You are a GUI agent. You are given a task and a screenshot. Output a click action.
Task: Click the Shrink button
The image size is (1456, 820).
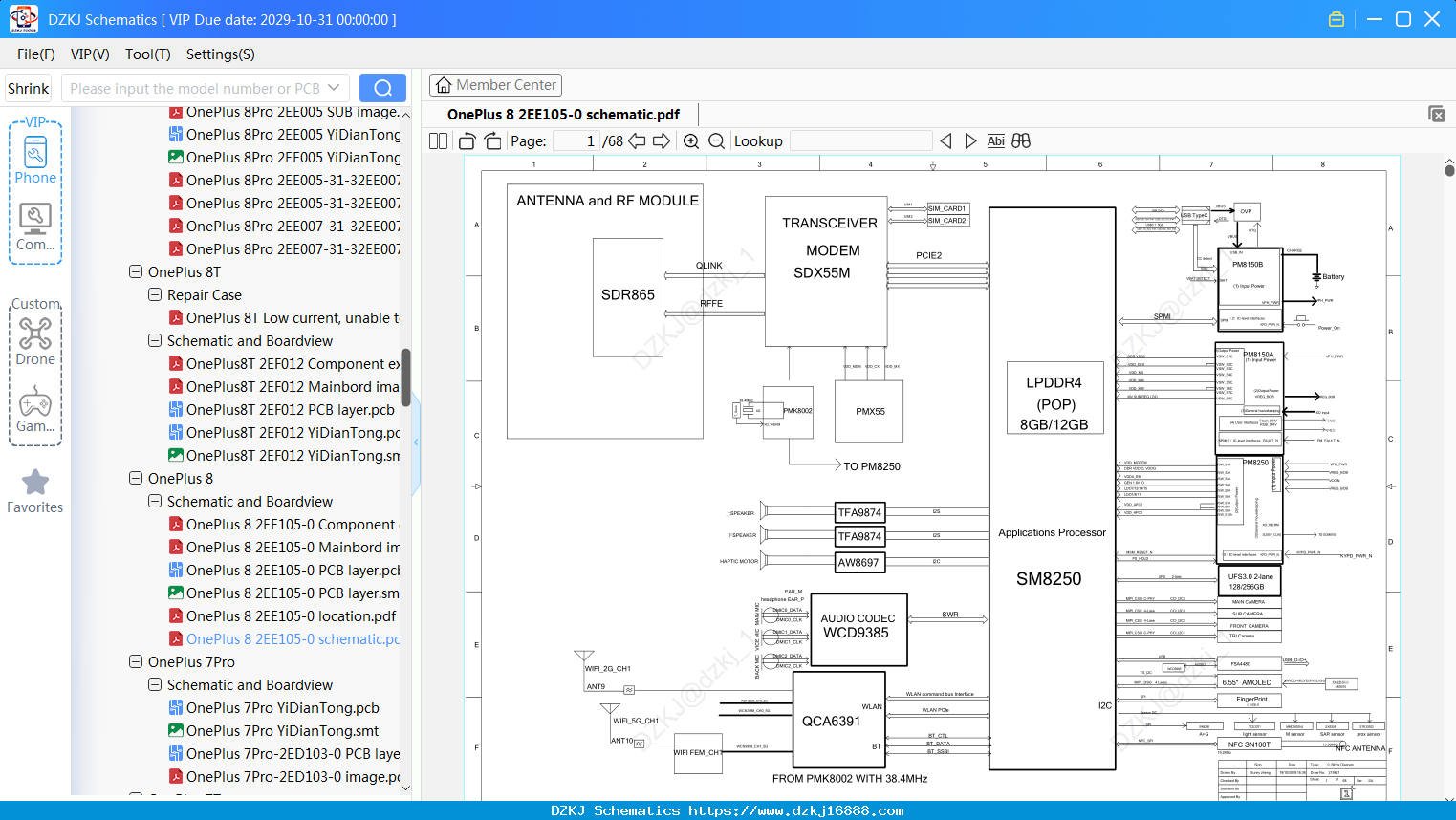[28, 88]
